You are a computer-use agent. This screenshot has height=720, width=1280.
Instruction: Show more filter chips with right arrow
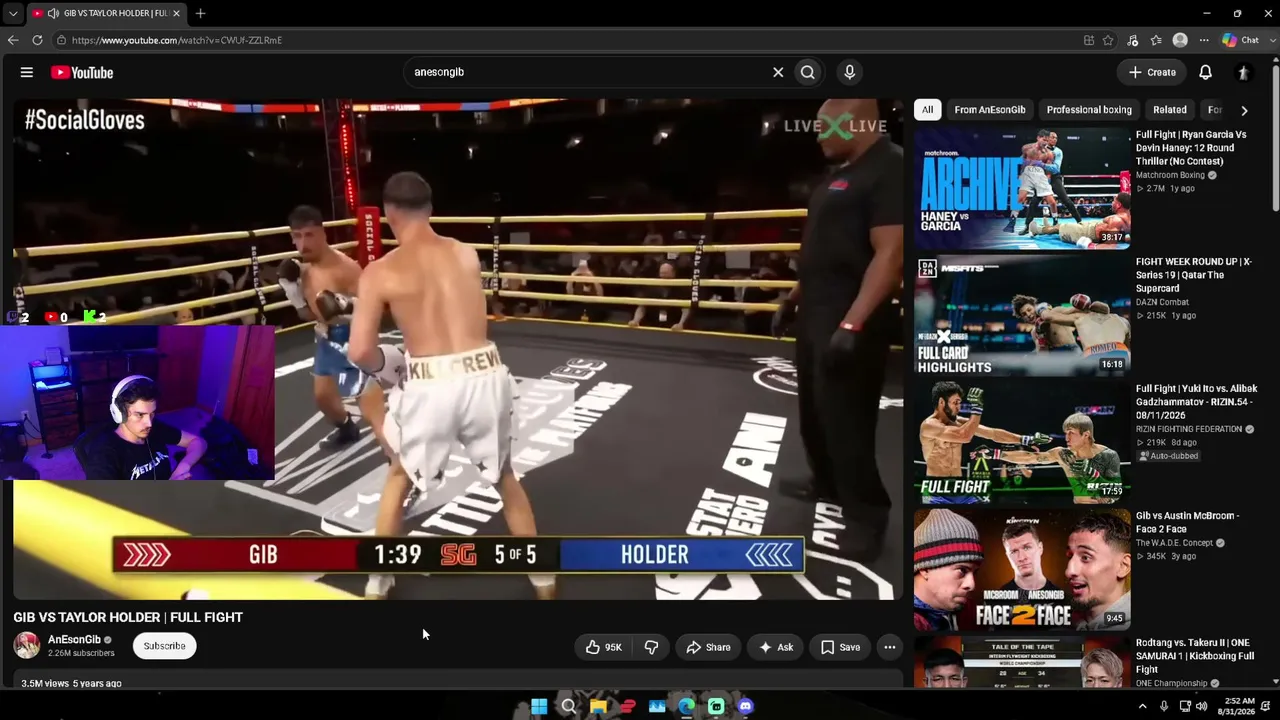(x=1244, y=110)
